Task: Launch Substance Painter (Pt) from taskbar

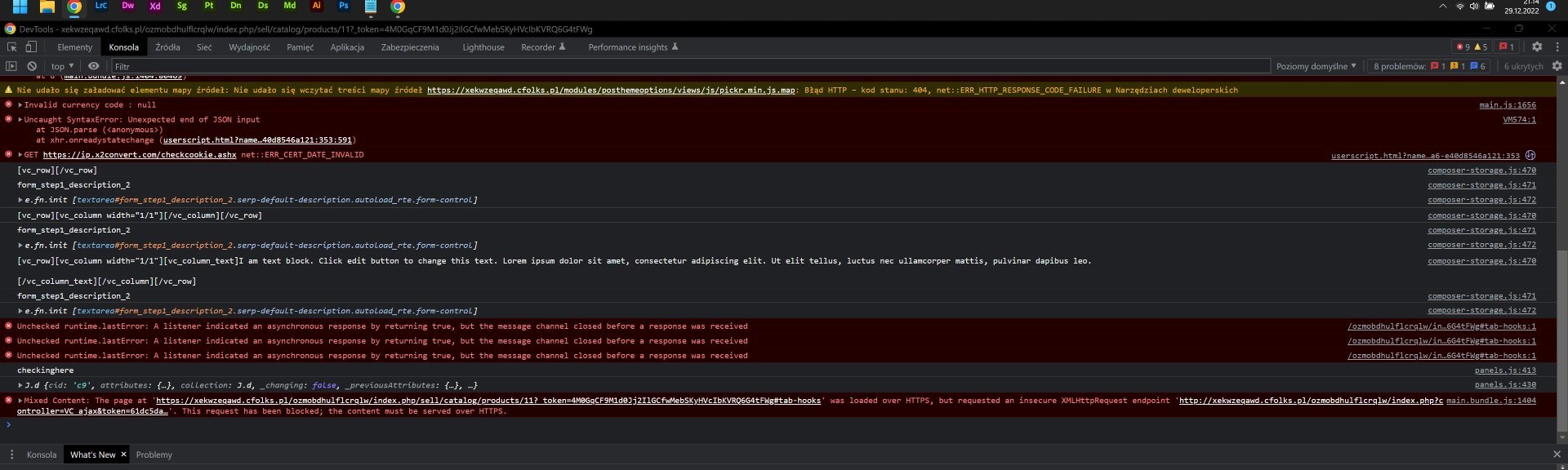Action: point(209,6)
